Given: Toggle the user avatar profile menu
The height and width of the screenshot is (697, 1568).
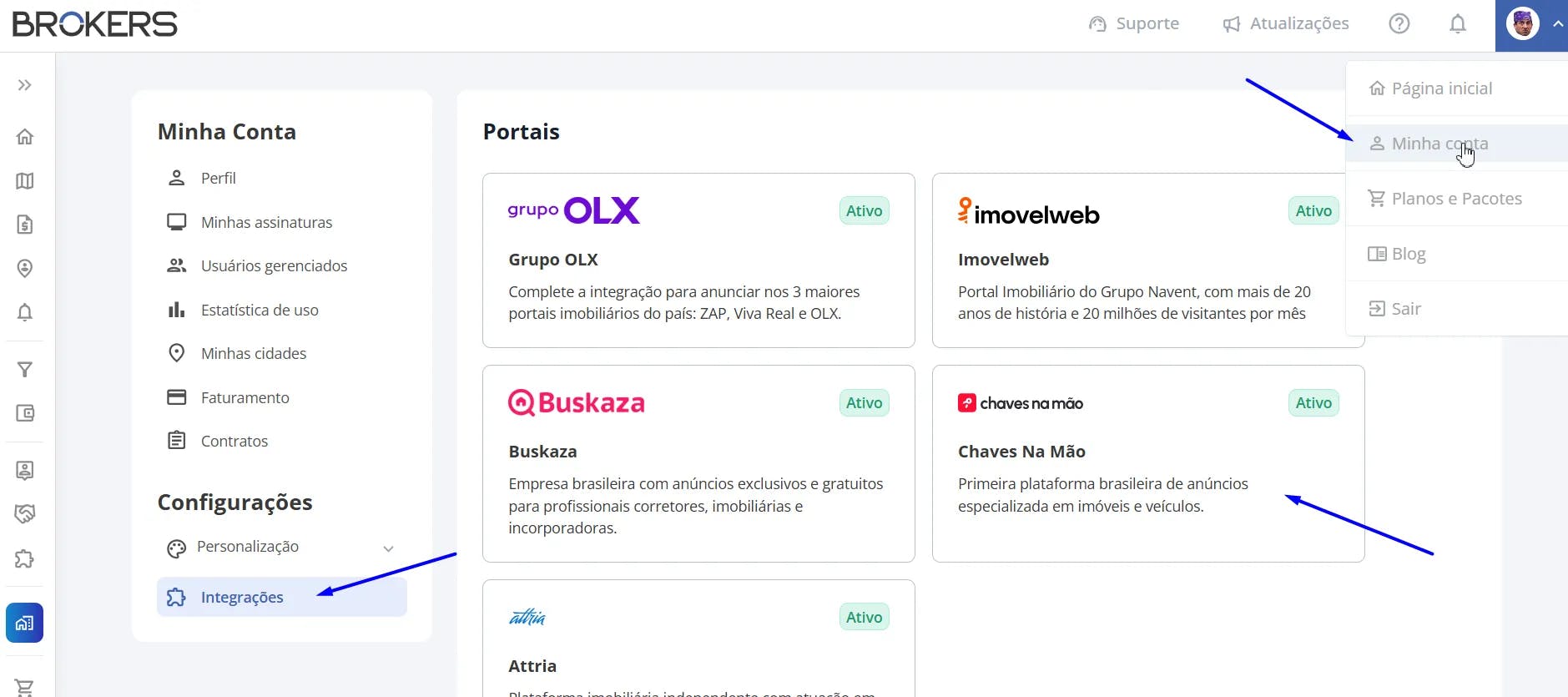Looking at the screenshot, I should [1532, 25].
